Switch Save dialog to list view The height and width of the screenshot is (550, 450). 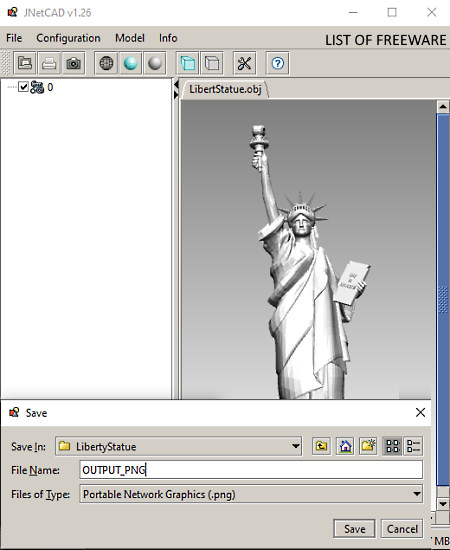click(392, 446)
